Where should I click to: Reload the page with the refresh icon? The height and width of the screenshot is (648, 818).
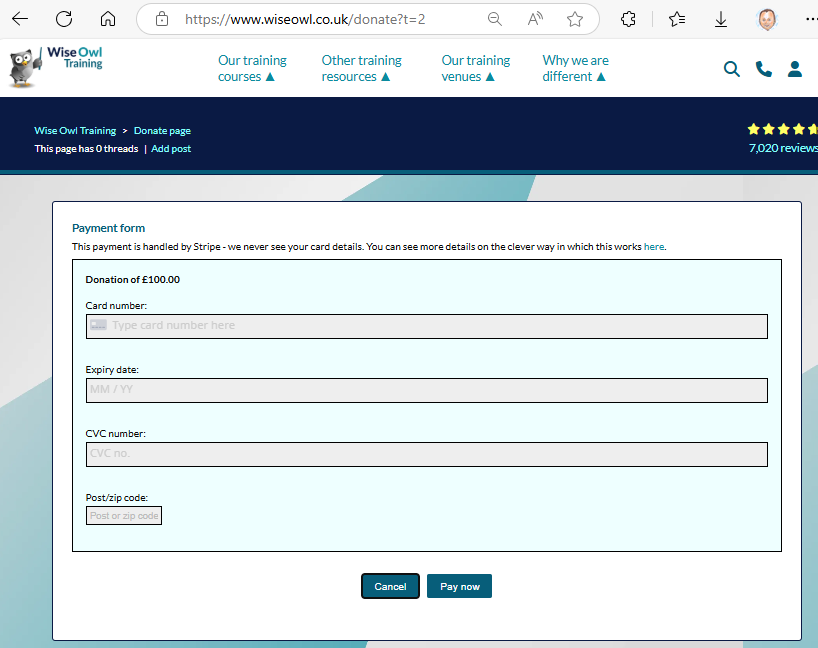click(x=64, y=18)
